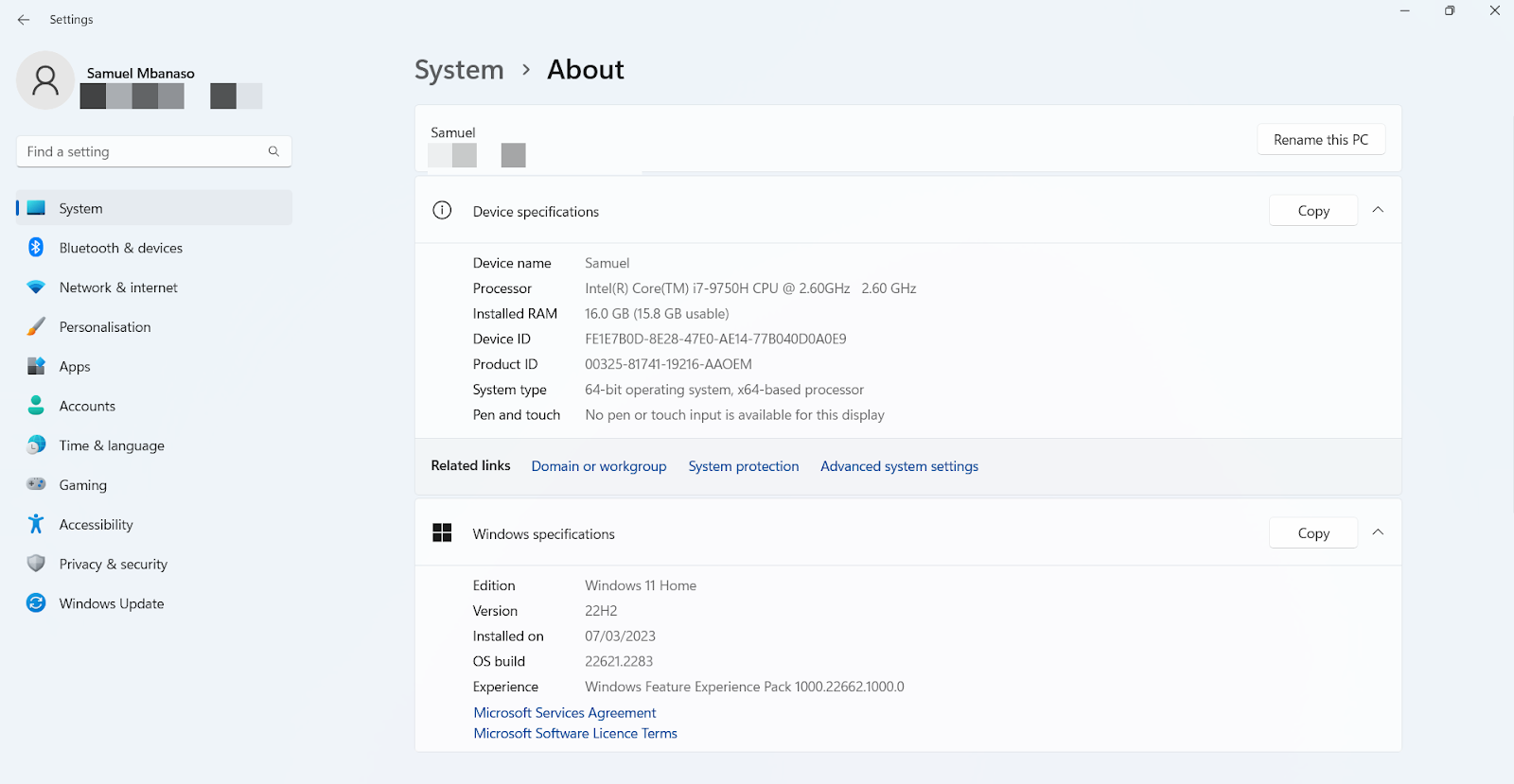Image resolution: width=1514 pixels, height=784 pixels.
Task: Click the Installed on date 07/03/2023
Action: [620, 636]
